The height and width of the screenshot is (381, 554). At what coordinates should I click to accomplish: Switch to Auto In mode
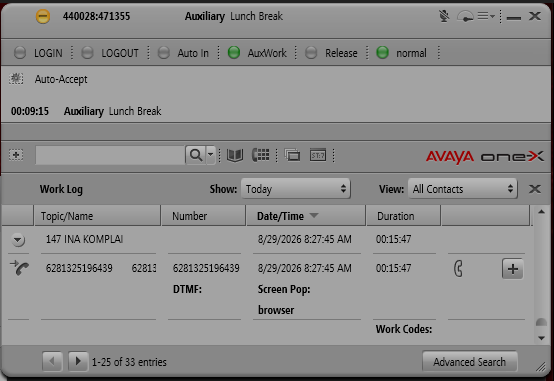(x=183, y=53)
